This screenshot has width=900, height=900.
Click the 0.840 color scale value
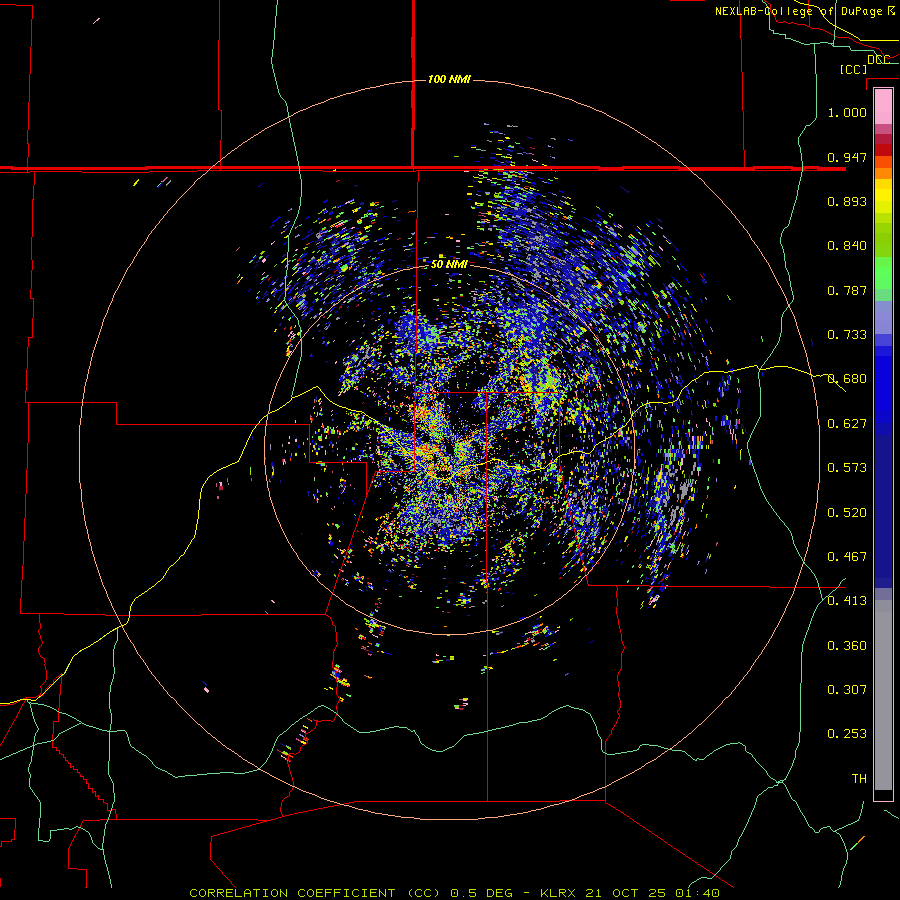pyautogui.click(x=847, y=246)
